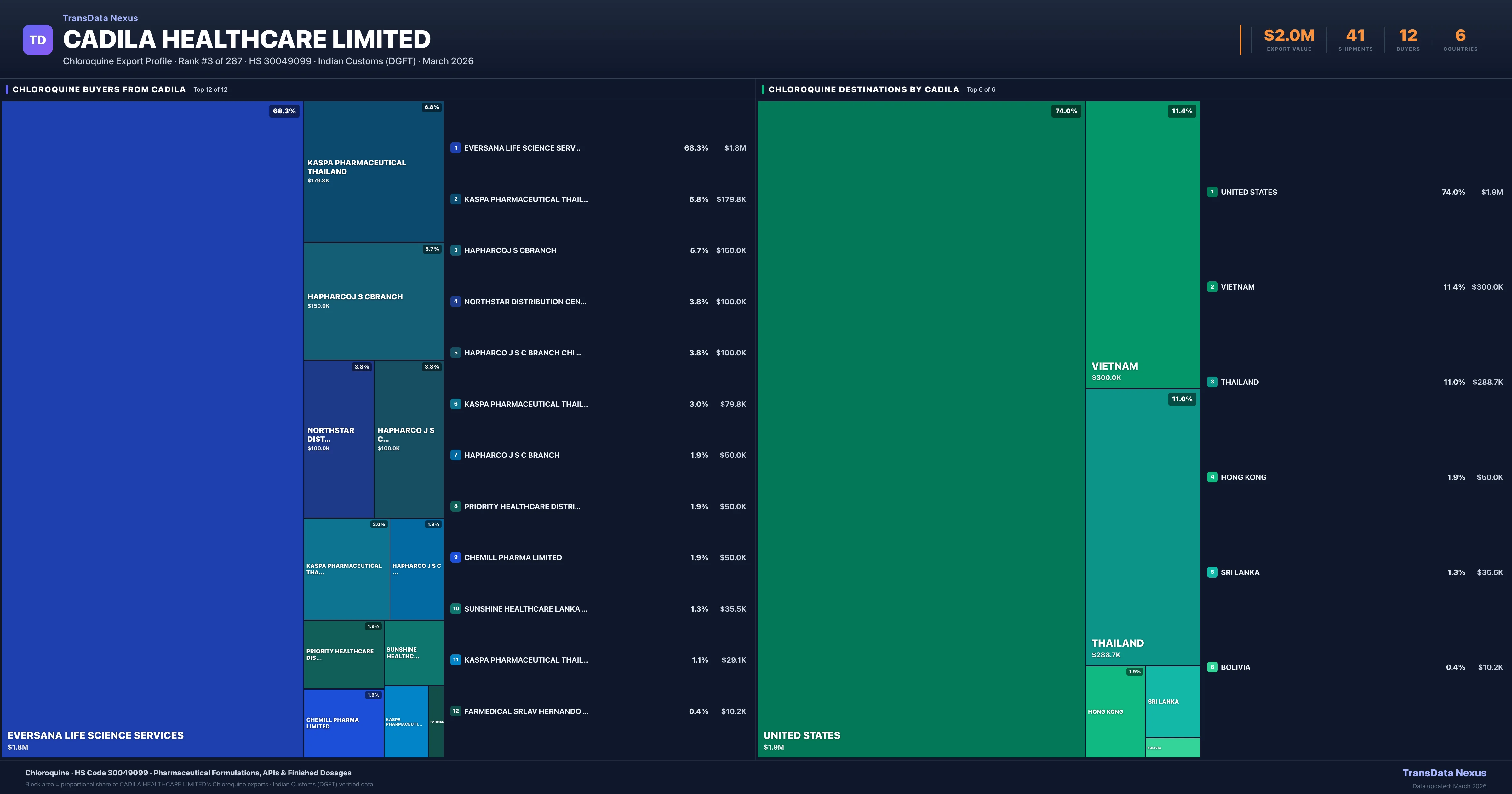Click the TD logo icon
The image size is (1512, 794).
point(37,39)
